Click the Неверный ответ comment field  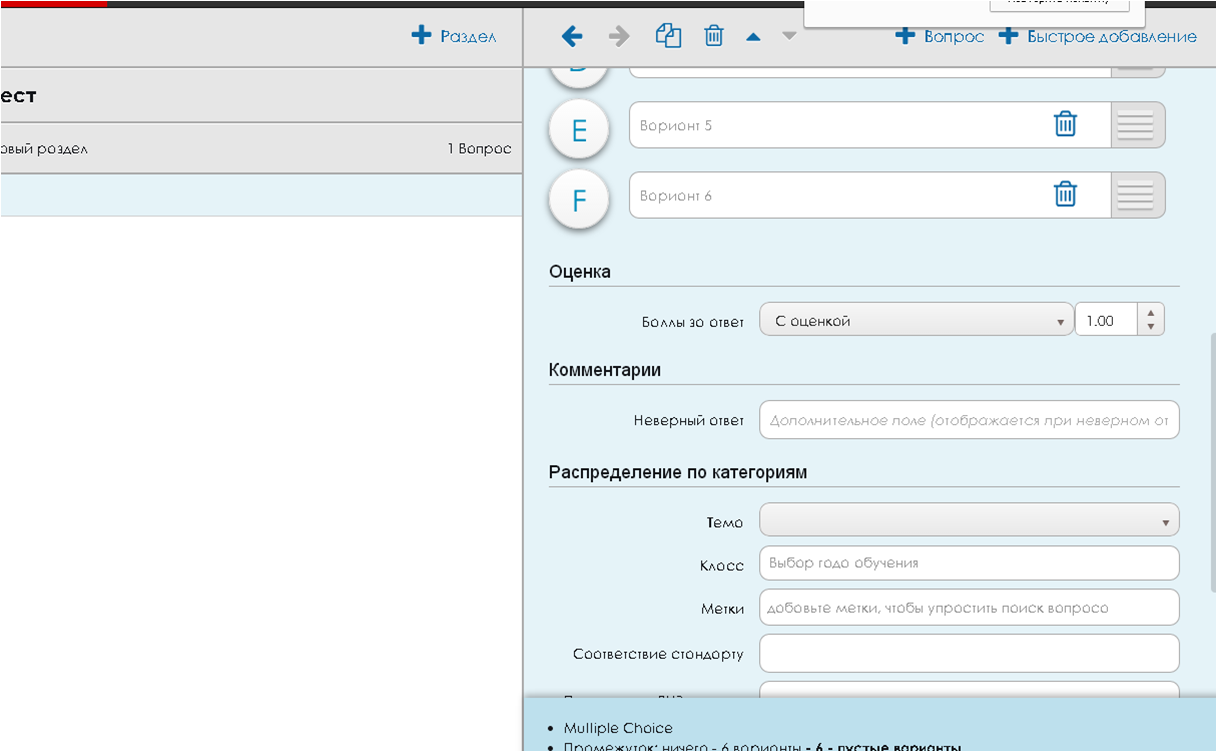(x=967, y=420)
